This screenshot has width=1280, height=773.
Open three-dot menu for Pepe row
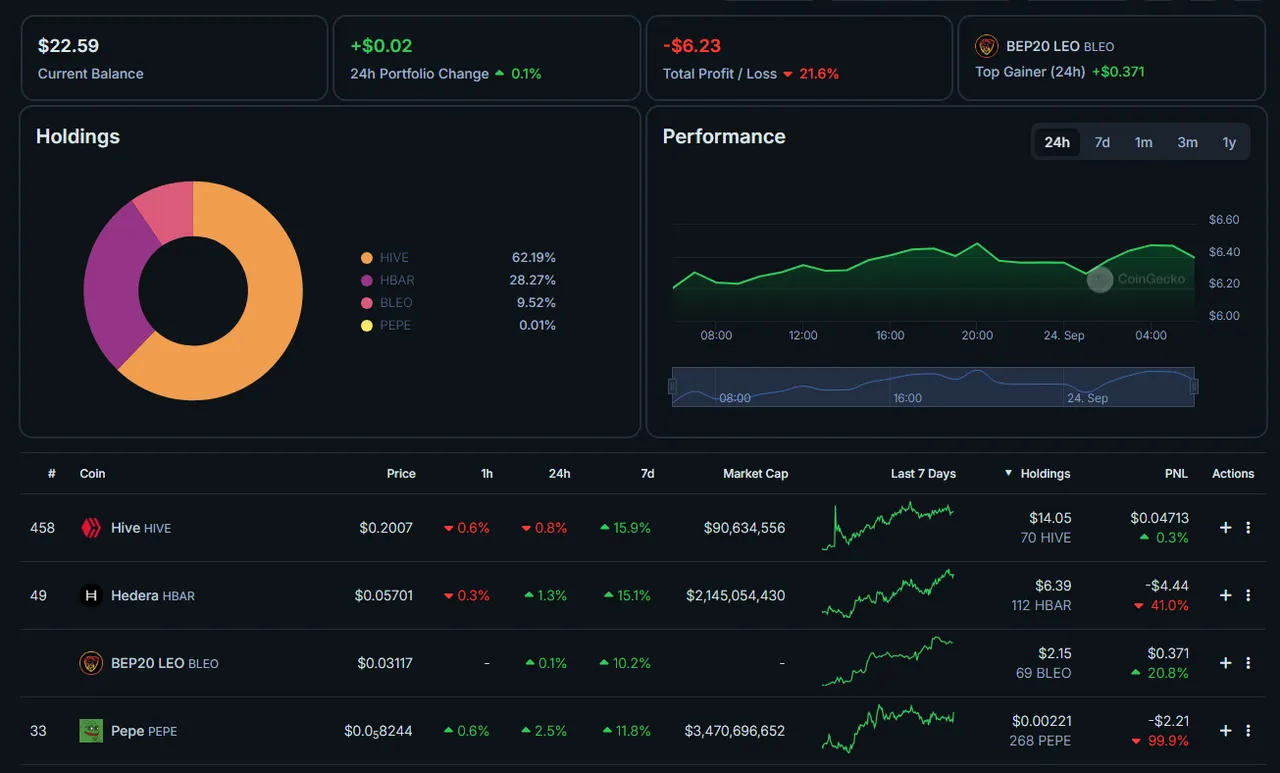click(x=1248, y=731)
